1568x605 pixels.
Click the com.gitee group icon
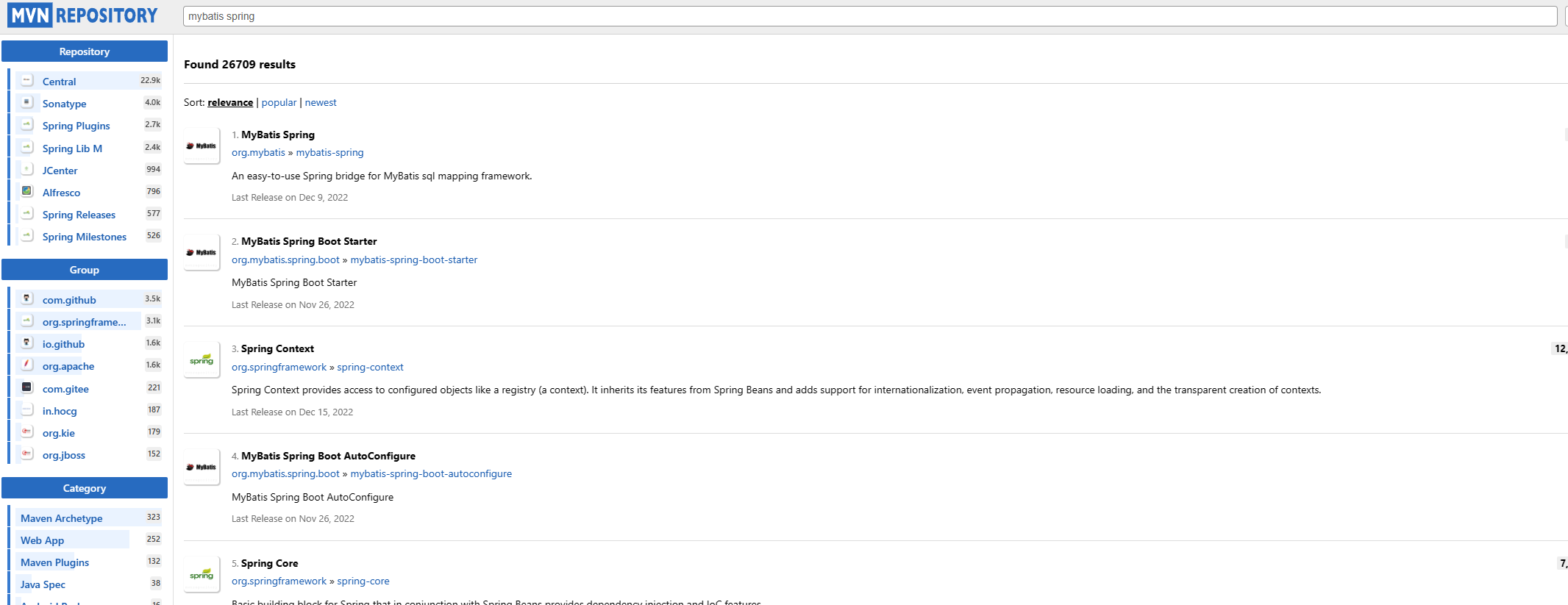[x=27, y=387]
